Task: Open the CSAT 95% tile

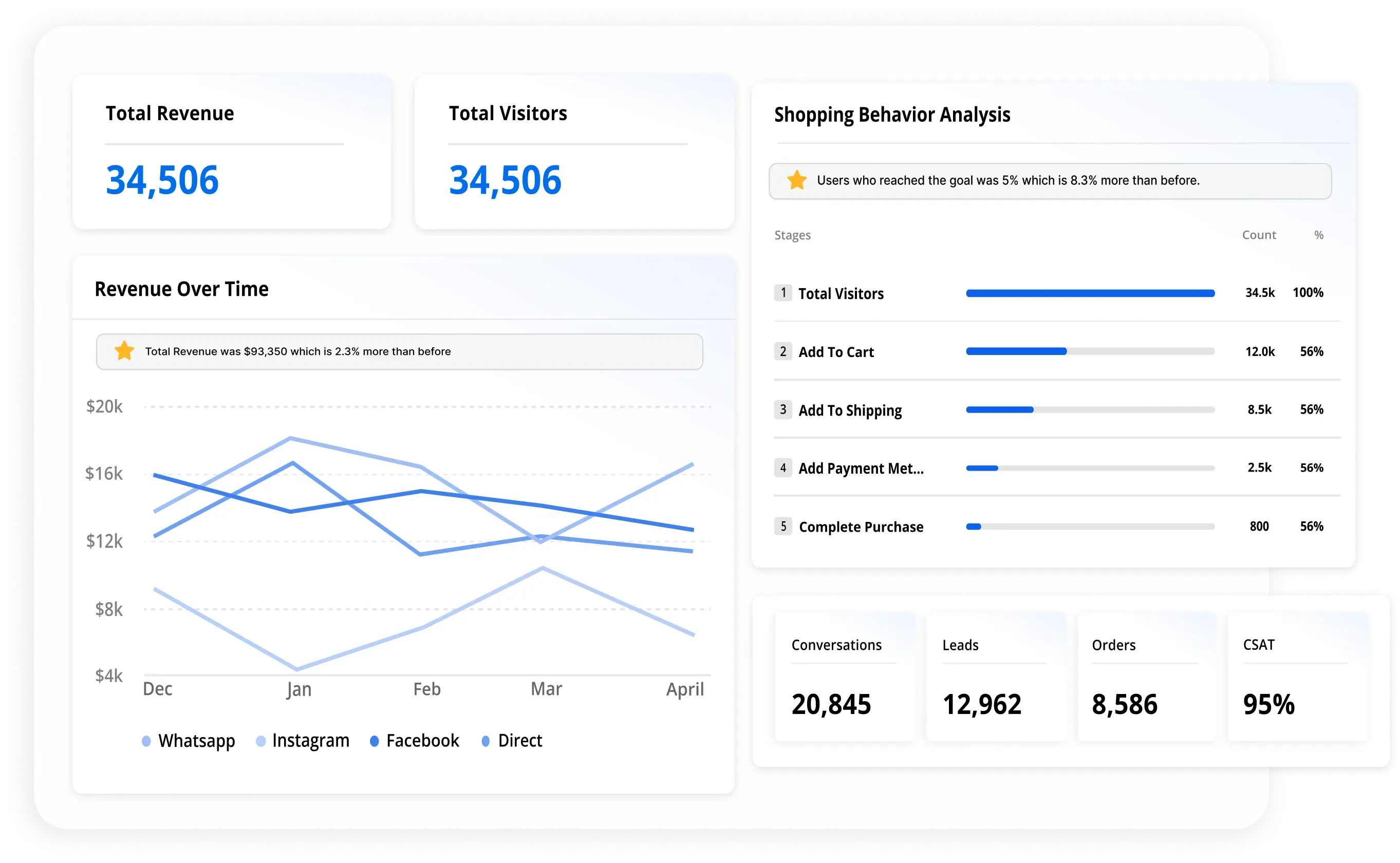Action: (1297, 677)
